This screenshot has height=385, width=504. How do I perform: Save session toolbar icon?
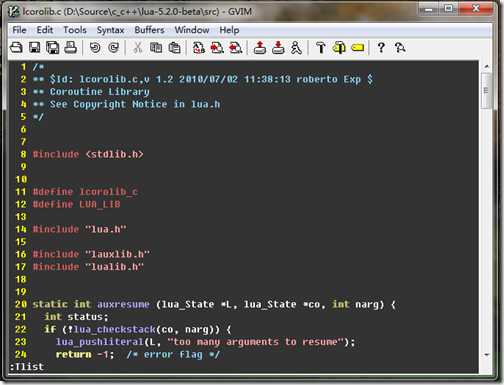(278, 48)
